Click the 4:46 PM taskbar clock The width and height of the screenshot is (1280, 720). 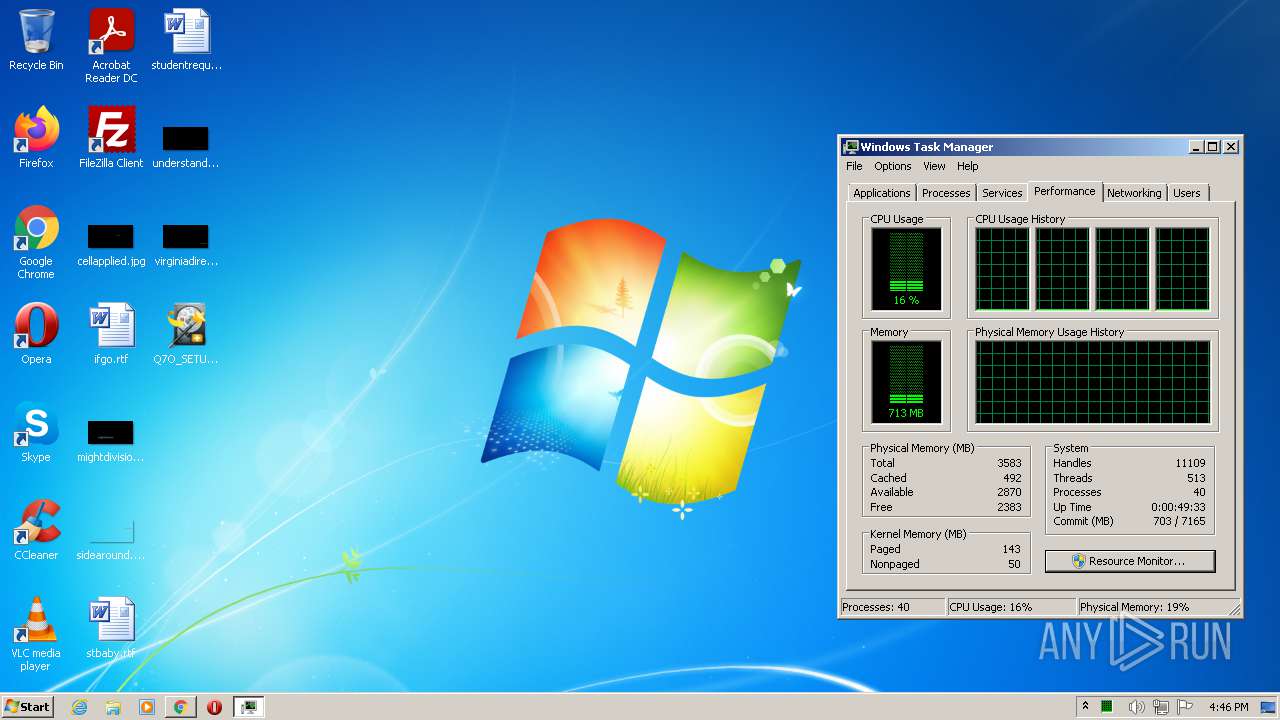[1229, 707]
